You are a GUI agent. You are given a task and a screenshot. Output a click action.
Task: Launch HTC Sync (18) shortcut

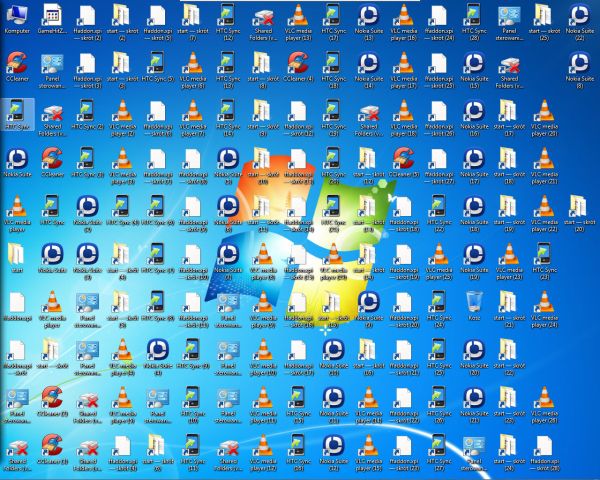coord(334,71)
